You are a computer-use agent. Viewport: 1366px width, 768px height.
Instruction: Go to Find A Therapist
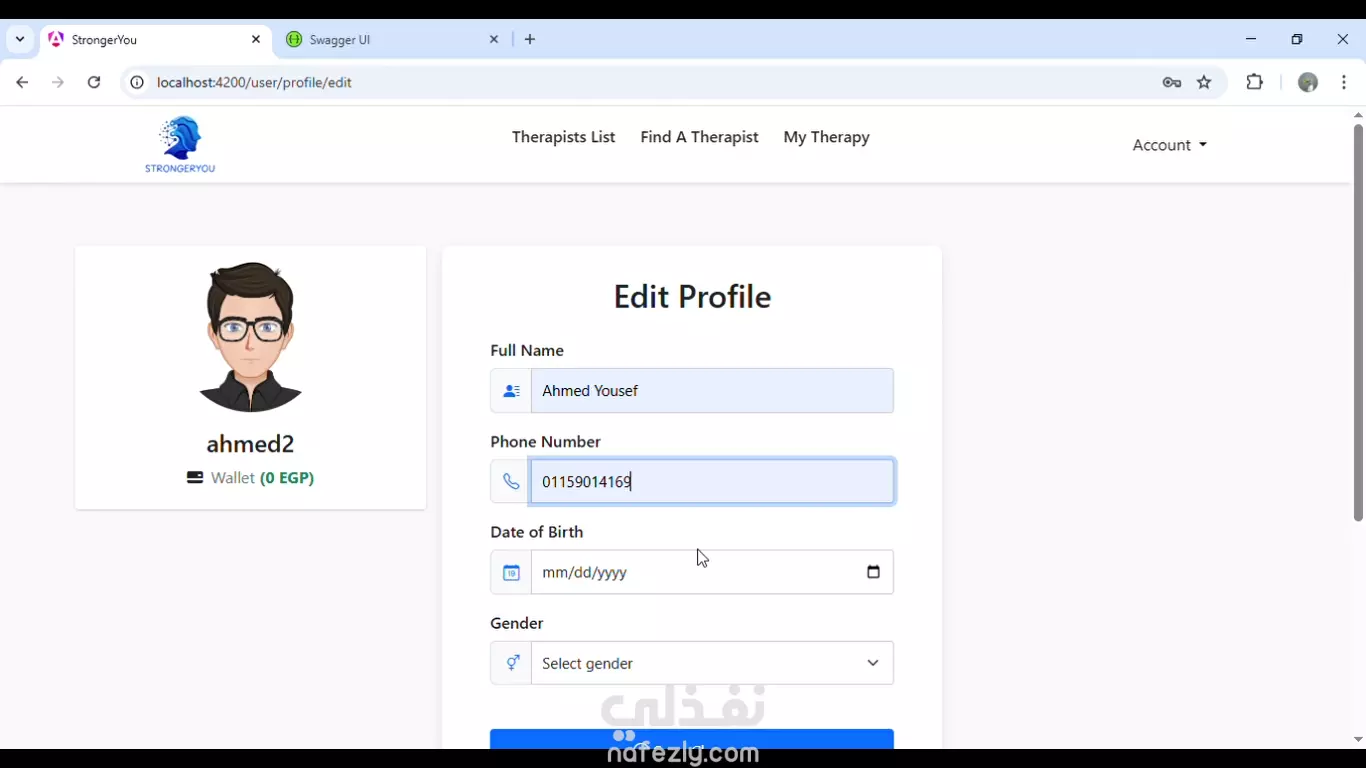[699, 137]
